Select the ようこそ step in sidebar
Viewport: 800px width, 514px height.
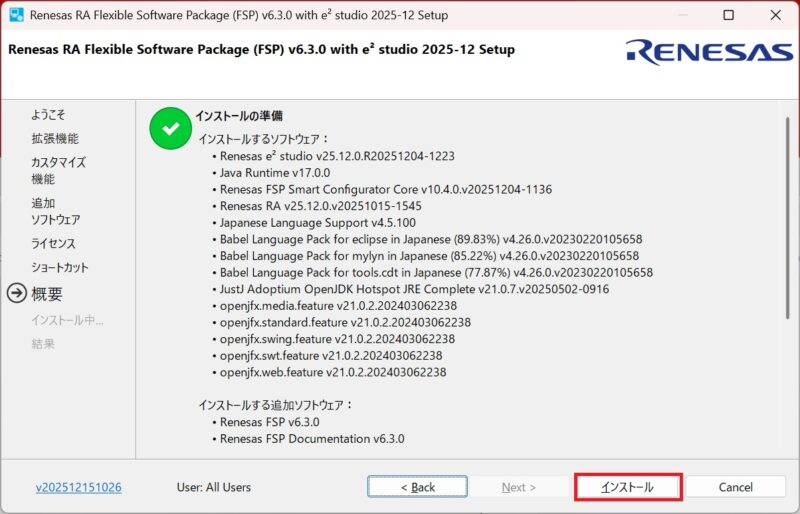click(x=48, y=115)
